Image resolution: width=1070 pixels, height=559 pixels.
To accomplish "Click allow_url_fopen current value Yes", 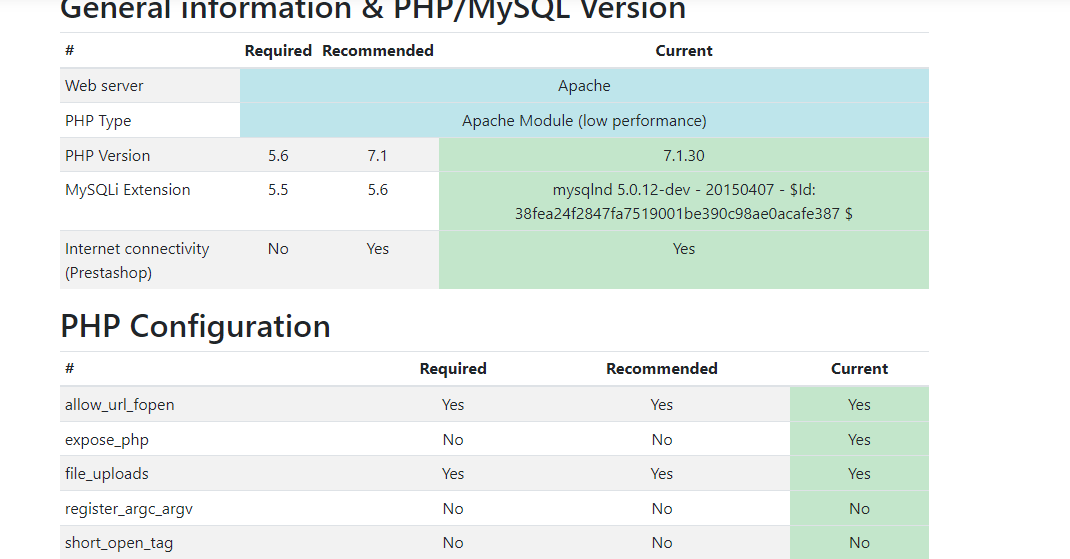I will click(x=859, y=404).
